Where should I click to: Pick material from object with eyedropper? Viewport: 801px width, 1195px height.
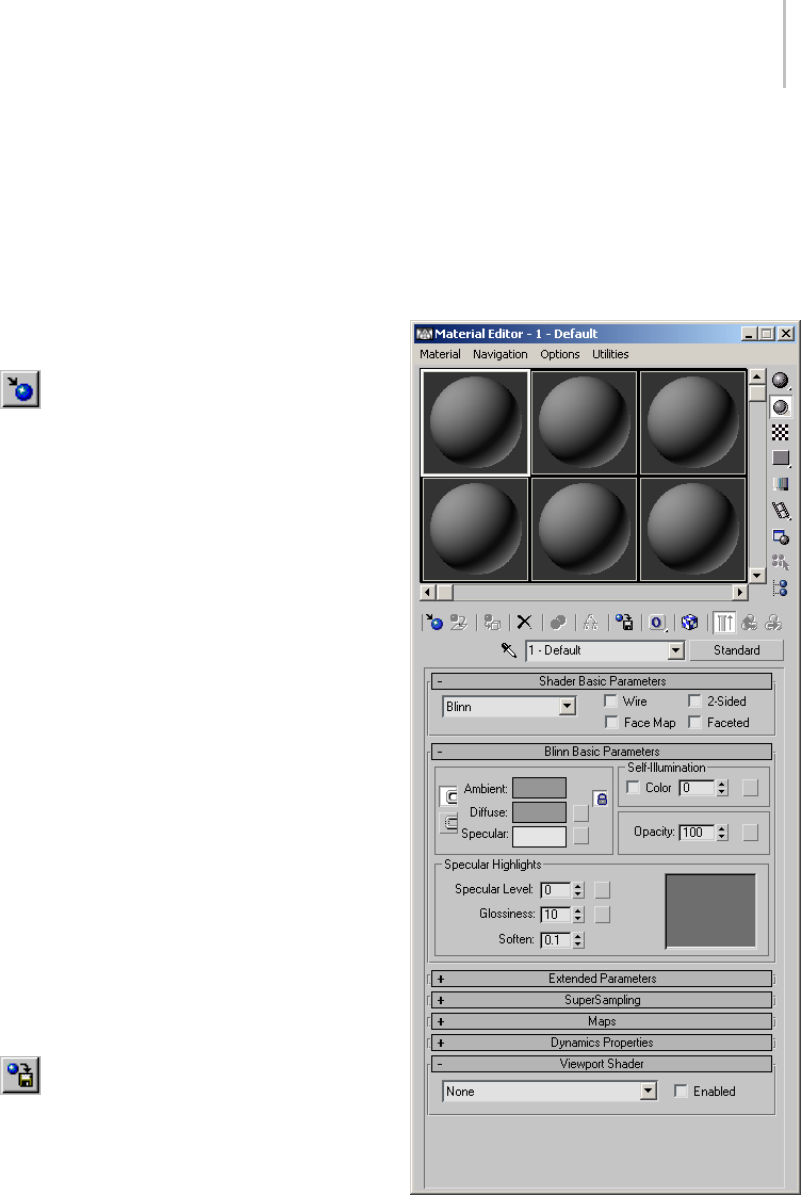tap(508, 650)
